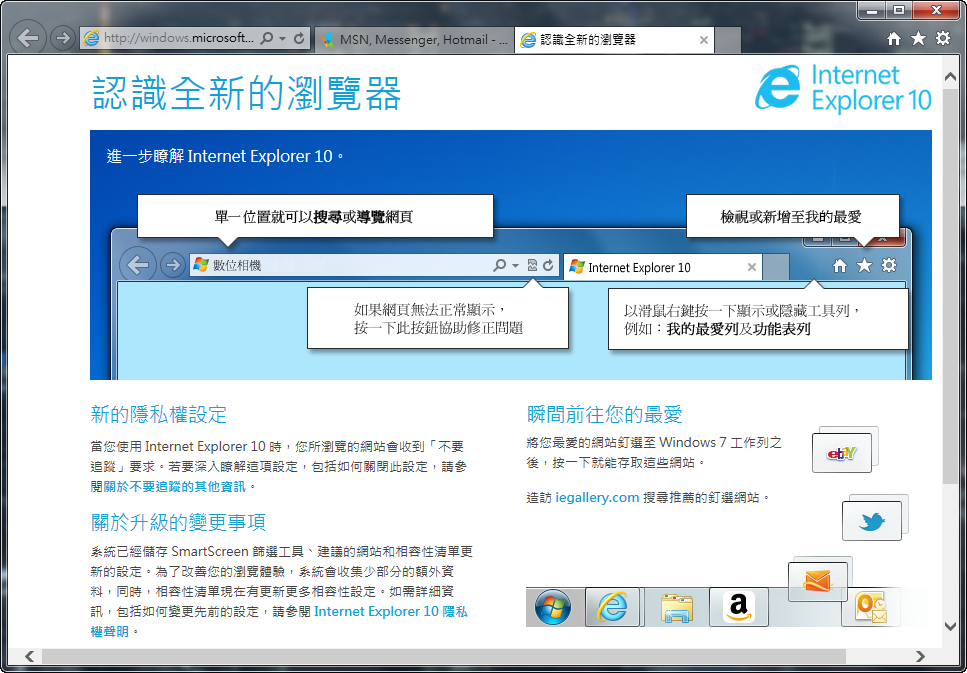Click the Twitter pinned-site thumbnail
This screenshot has width=967, height=673.
coord(873,519)
